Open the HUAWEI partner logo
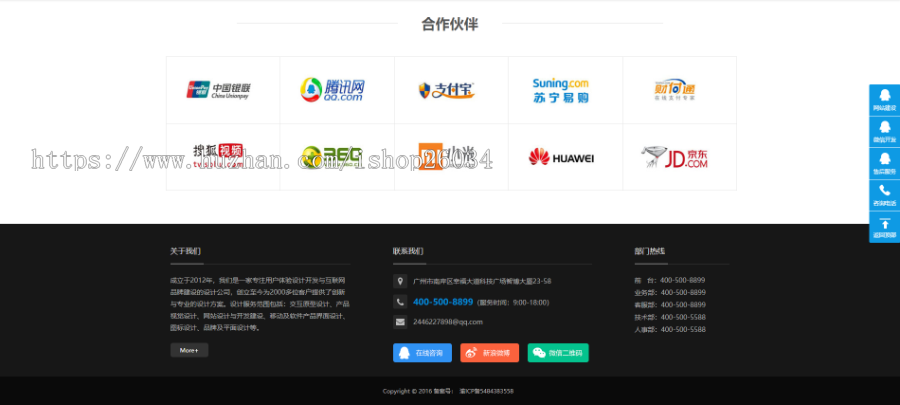 coord(561,157)
